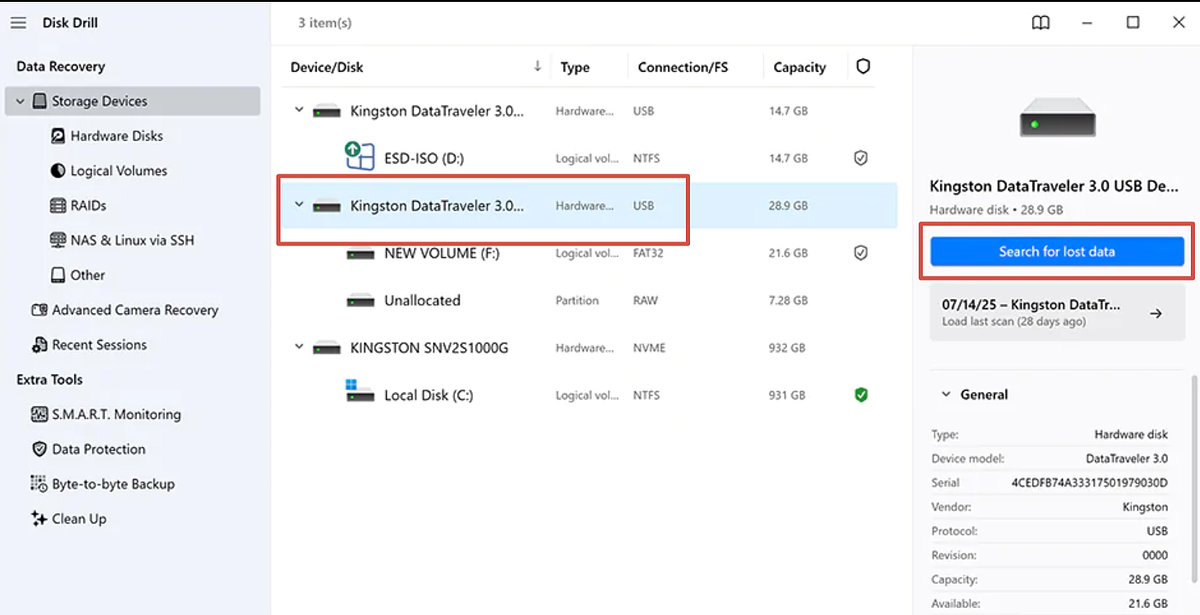Open S.M.A.R.T. Monitoring tool
Screen dimensions: 1200x615
tap(116, 414)
